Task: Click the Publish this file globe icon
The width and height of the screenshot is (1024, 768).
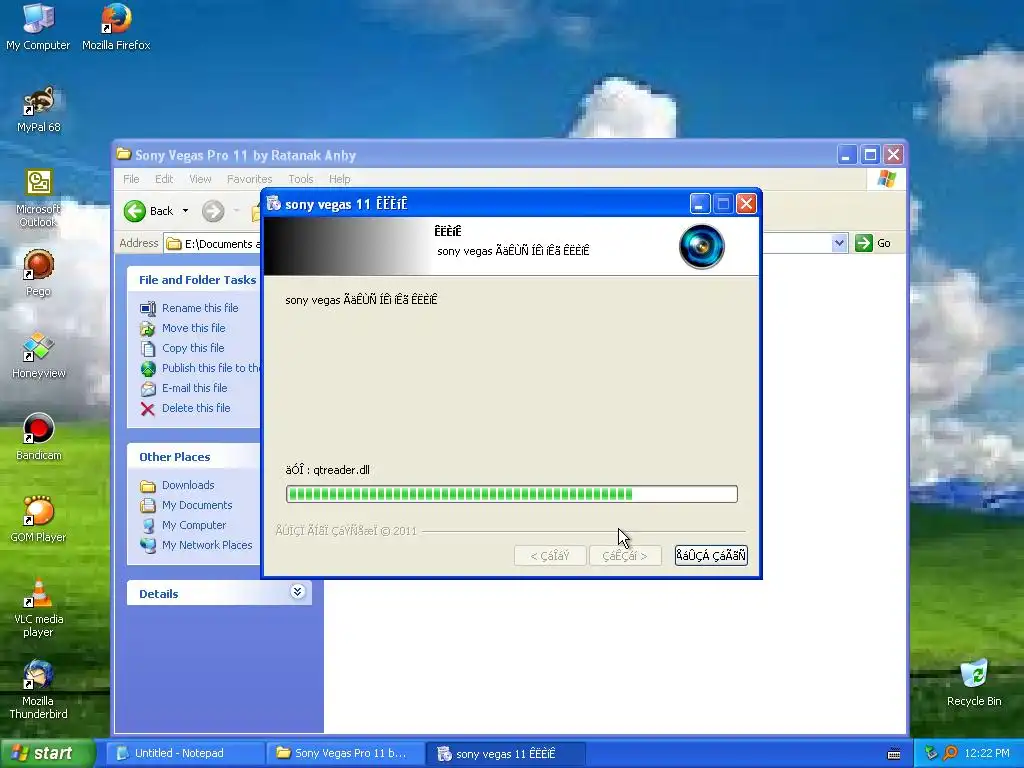Action: 148,368
